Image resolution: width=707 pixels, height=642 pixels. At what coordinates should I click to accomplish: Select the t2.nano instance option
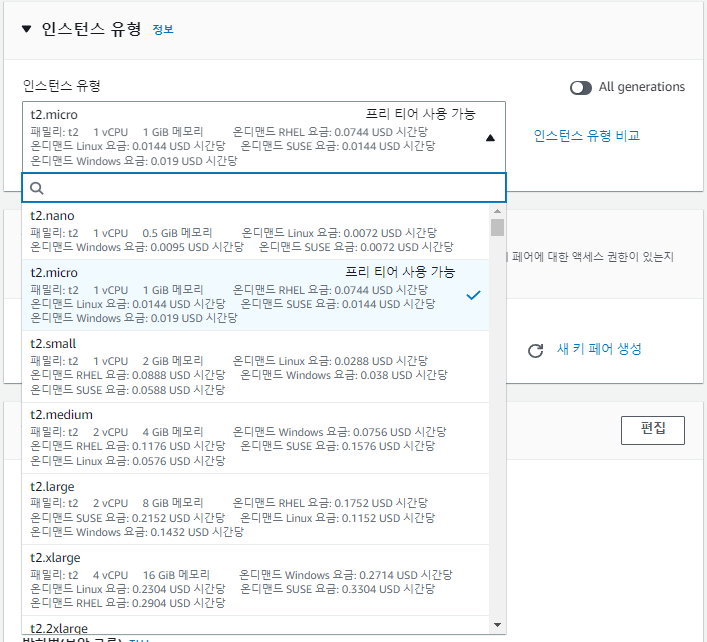[x=256, y=231]
